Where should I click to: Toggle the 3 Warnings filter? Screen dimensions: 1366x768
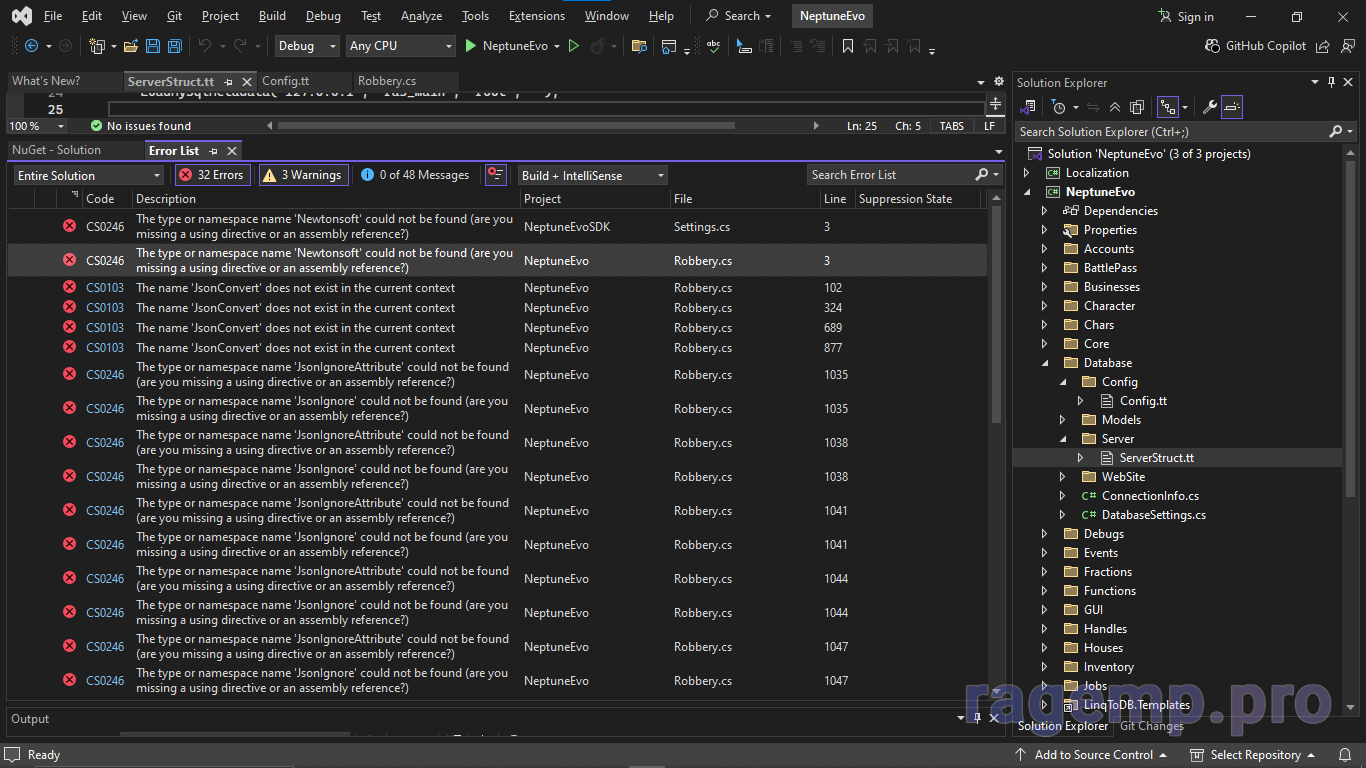tap(303, 175)
